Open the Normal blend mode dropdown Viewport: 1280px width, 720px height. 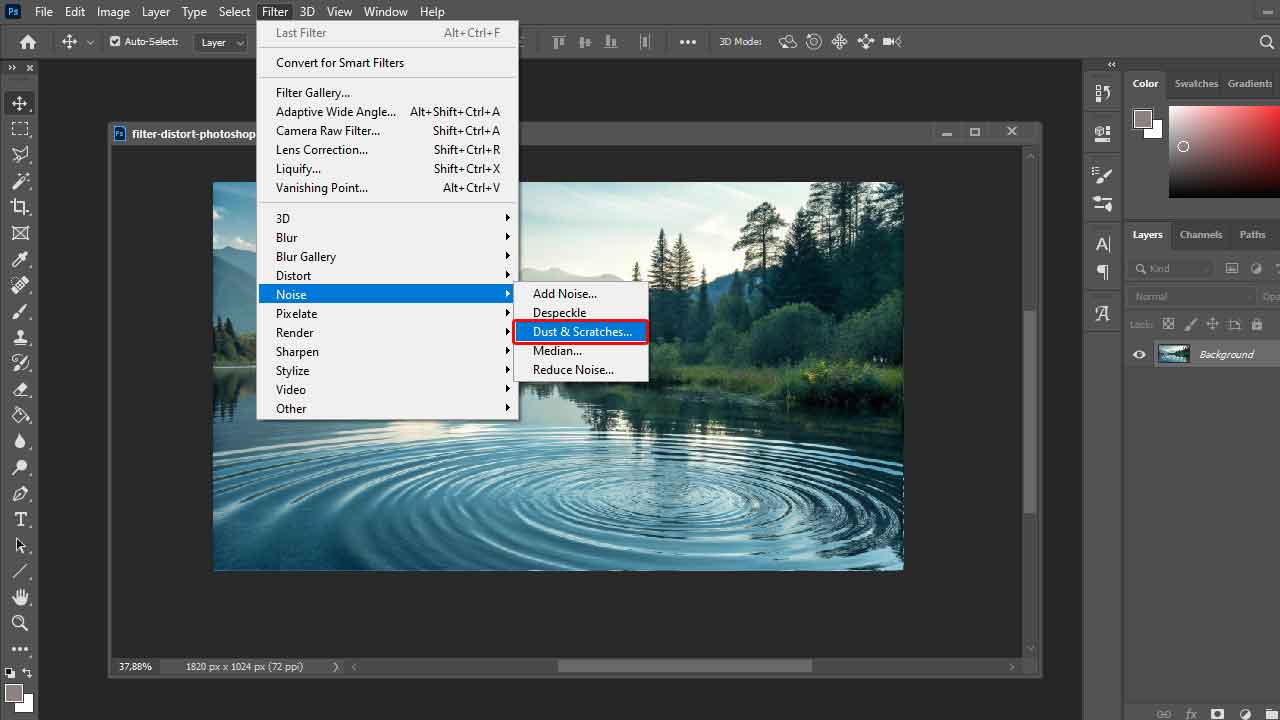click(1192, 296)
